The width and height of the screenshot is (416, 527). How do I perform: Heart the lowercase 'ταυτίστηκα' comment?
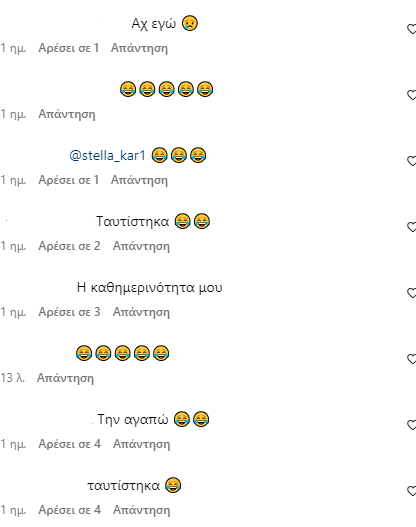pos(412,491)
